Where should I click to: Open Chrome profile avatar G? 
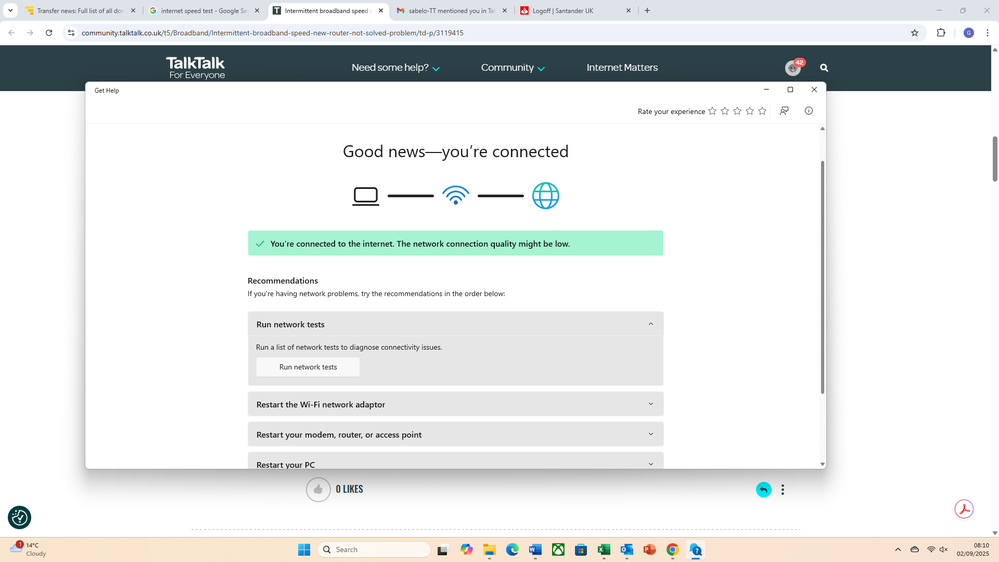tap(968, 32)
